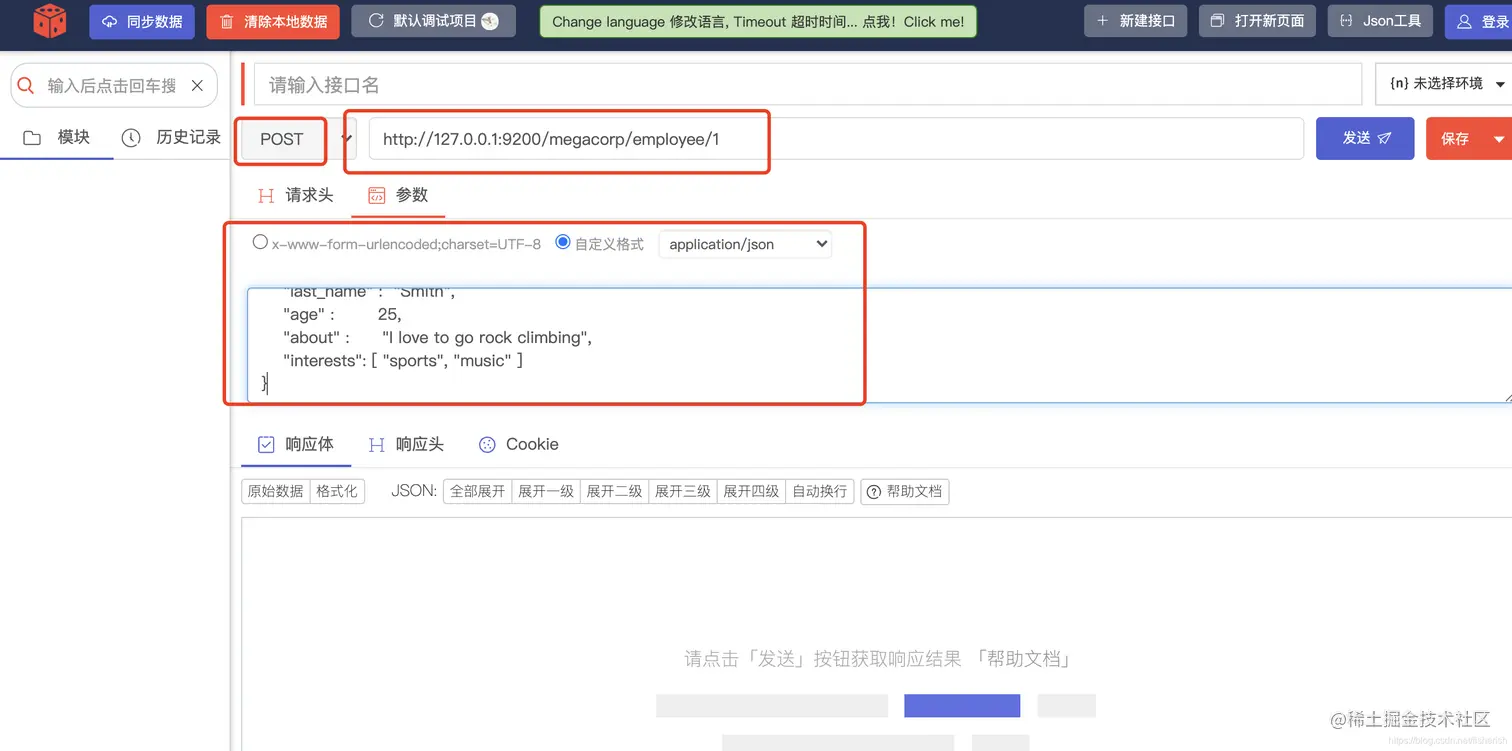The height and width of the screenshot is (751, 1512).
Task: Switch to the 响应头 response headers tab
Action: coord(406,445)
